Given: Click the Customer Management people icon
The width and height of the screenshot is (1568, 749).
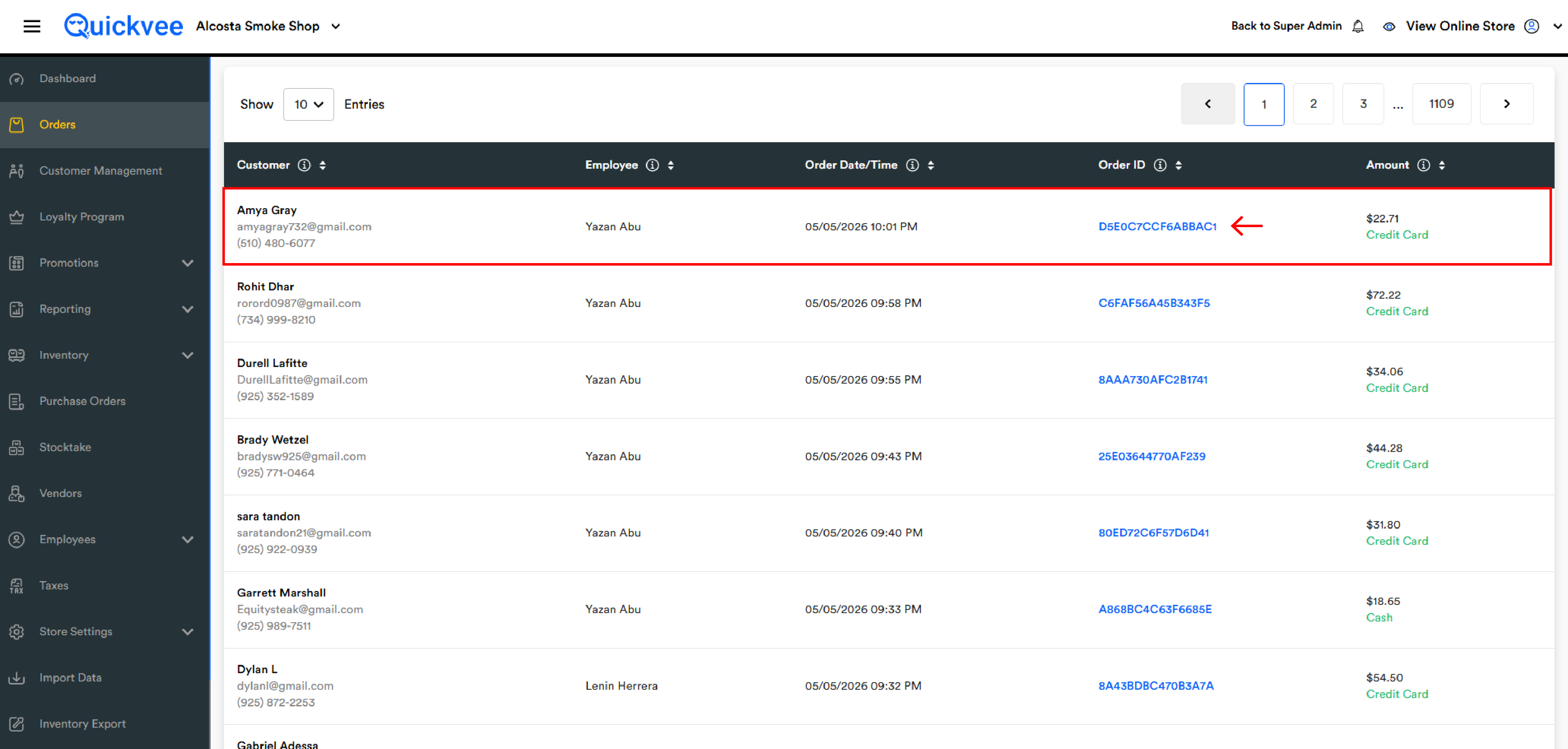Looking at the screenshot, I should (17, 171).
